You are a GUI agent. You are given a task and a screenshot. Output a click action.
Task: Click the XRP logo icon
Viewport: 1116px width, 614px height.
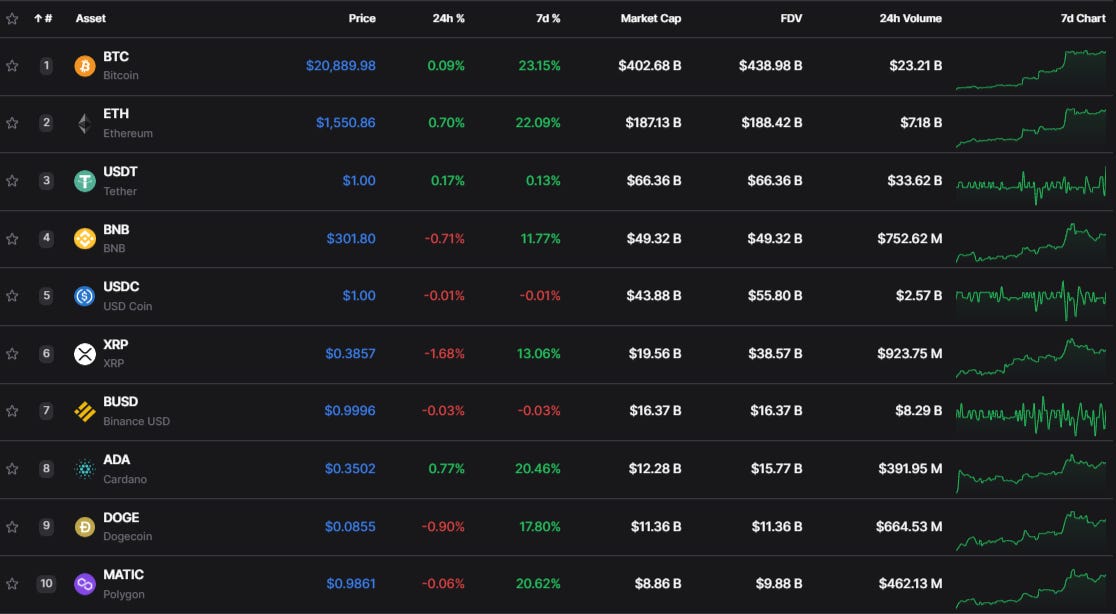(85, 354)
